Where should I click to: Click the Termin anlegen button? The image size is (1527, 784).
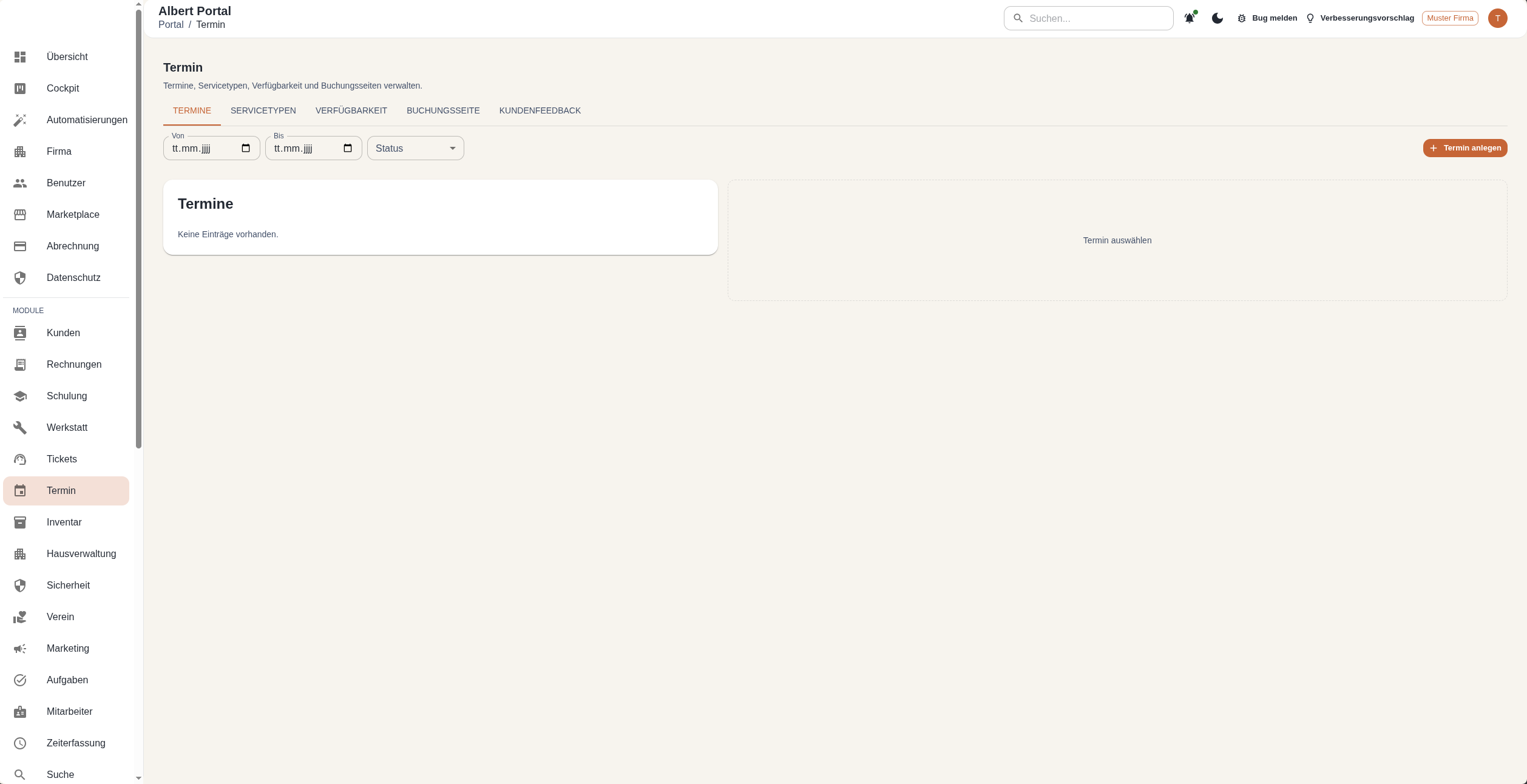pyautogui.click(x=1465, y=148)
